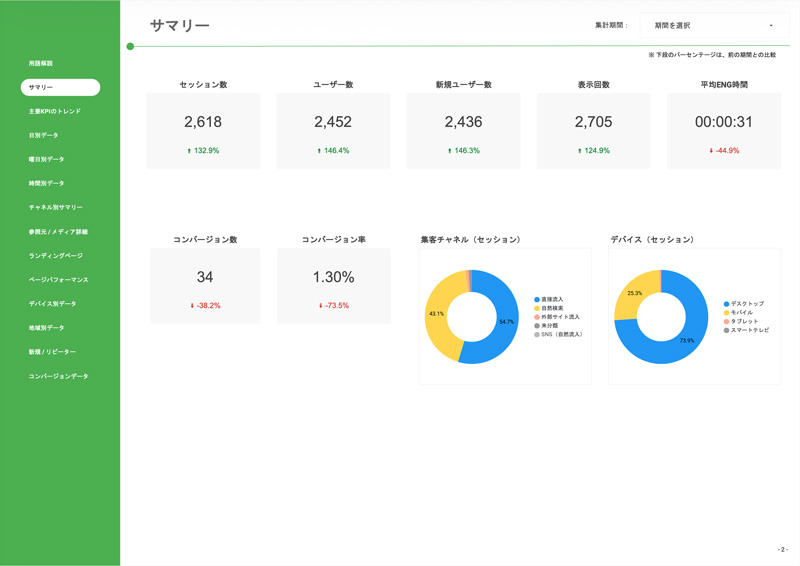Click the blue デスクトップ legend dot

pos(727,304)
